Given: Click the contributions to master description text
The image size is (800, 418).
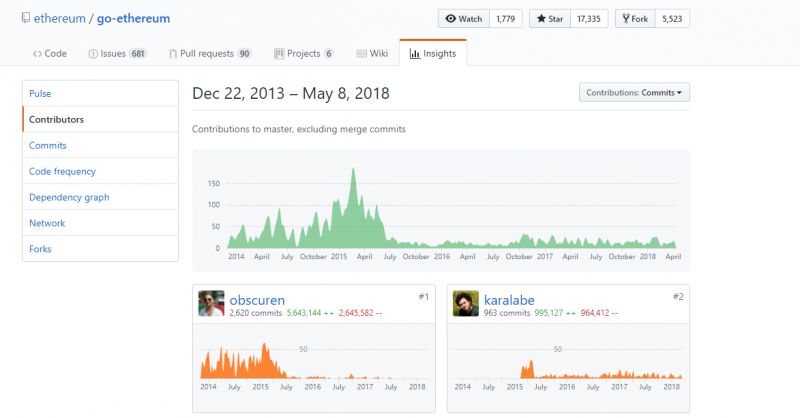Looking at the screenshot, I should click(x=298, y=129).
